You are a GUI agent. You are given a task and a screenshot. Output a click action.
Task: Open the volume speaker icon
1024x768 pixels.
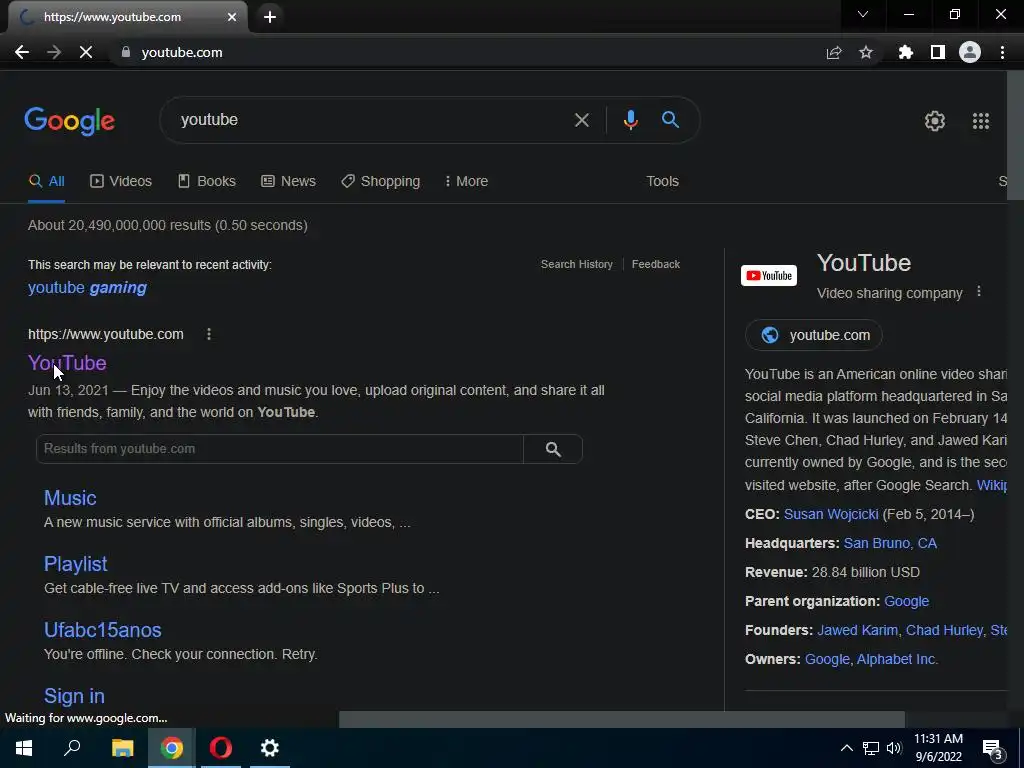click(x=894, y=748)
